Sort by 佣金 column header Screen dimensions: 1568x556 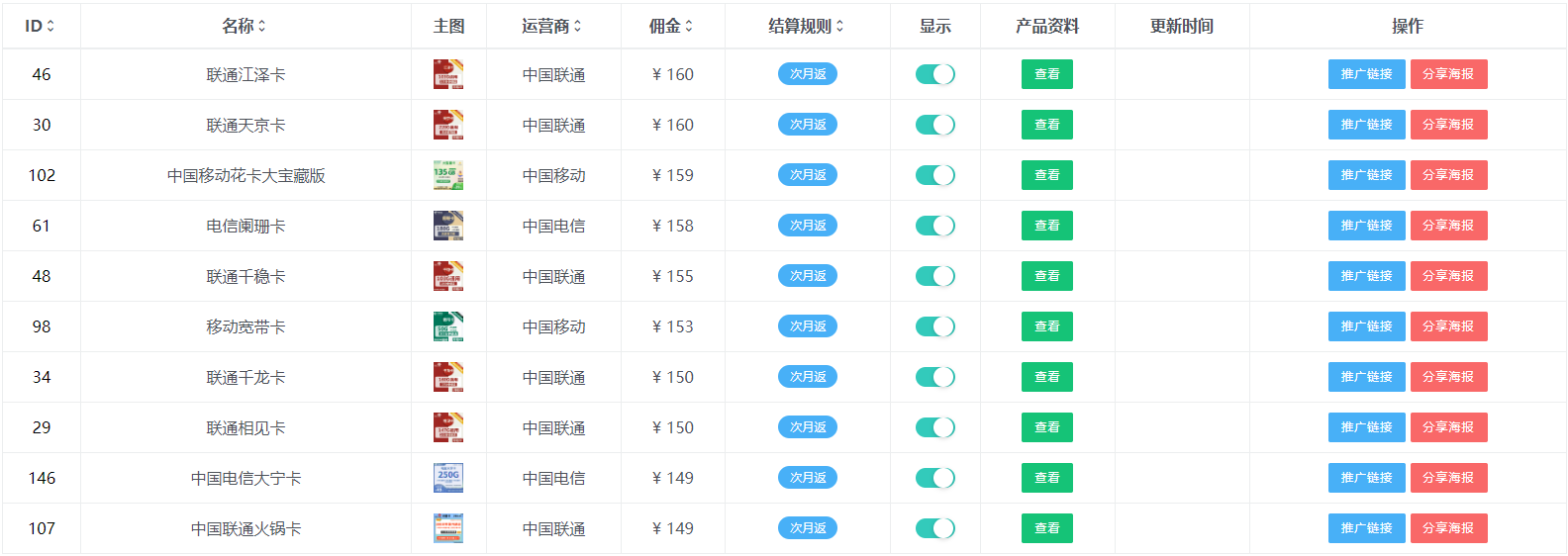tap(671, 26)
